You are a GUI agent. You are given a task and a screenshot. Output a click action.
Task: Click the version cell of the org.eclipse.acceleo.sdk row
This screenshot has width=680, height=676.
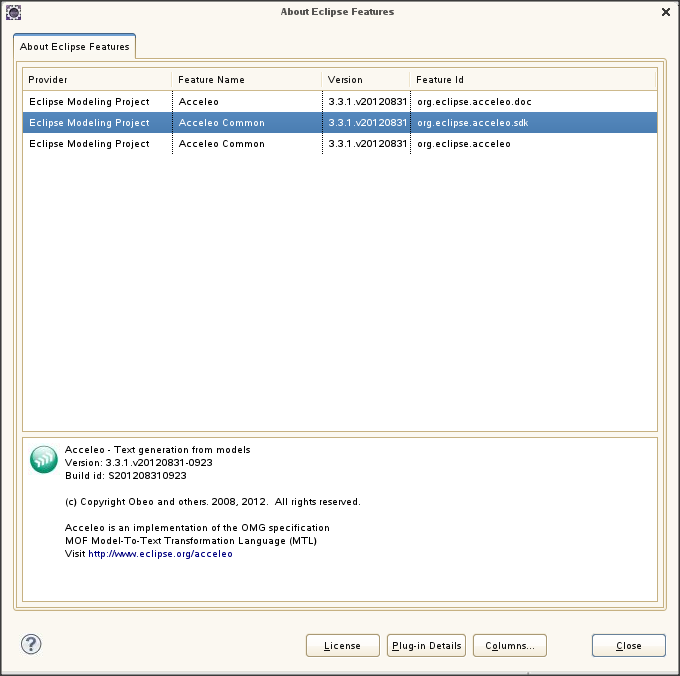click(367, 123)
